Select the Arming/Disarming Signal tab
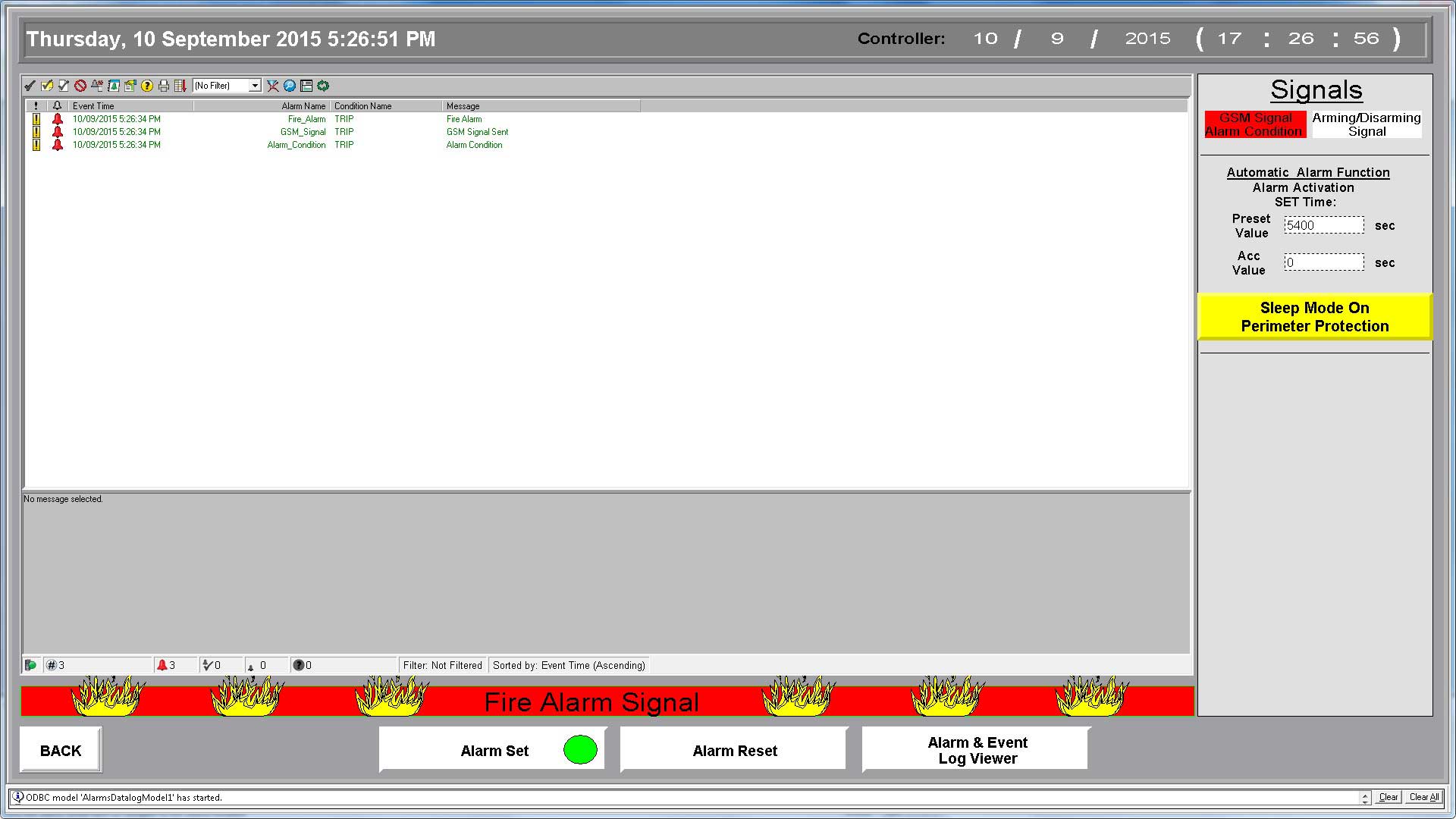Viewport: 1456px width, 819px height. point(1367,124)
